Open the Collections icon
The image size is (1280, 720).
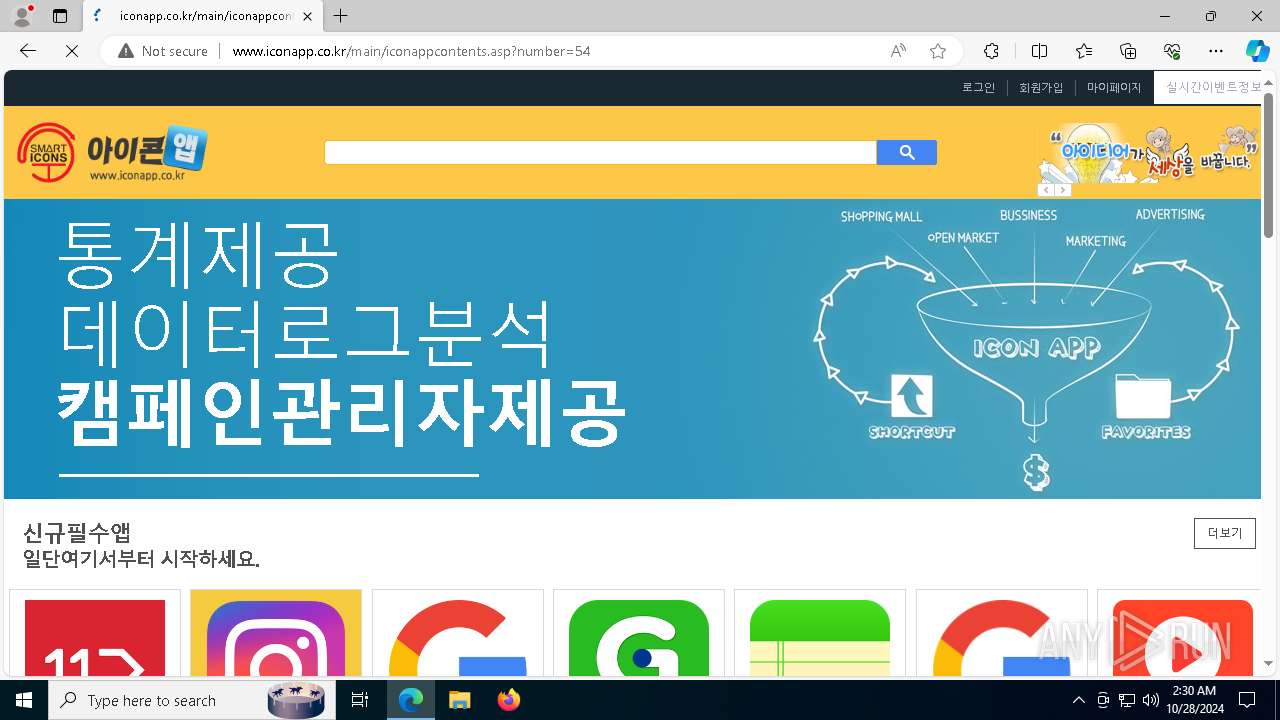tap(1128, 51)
